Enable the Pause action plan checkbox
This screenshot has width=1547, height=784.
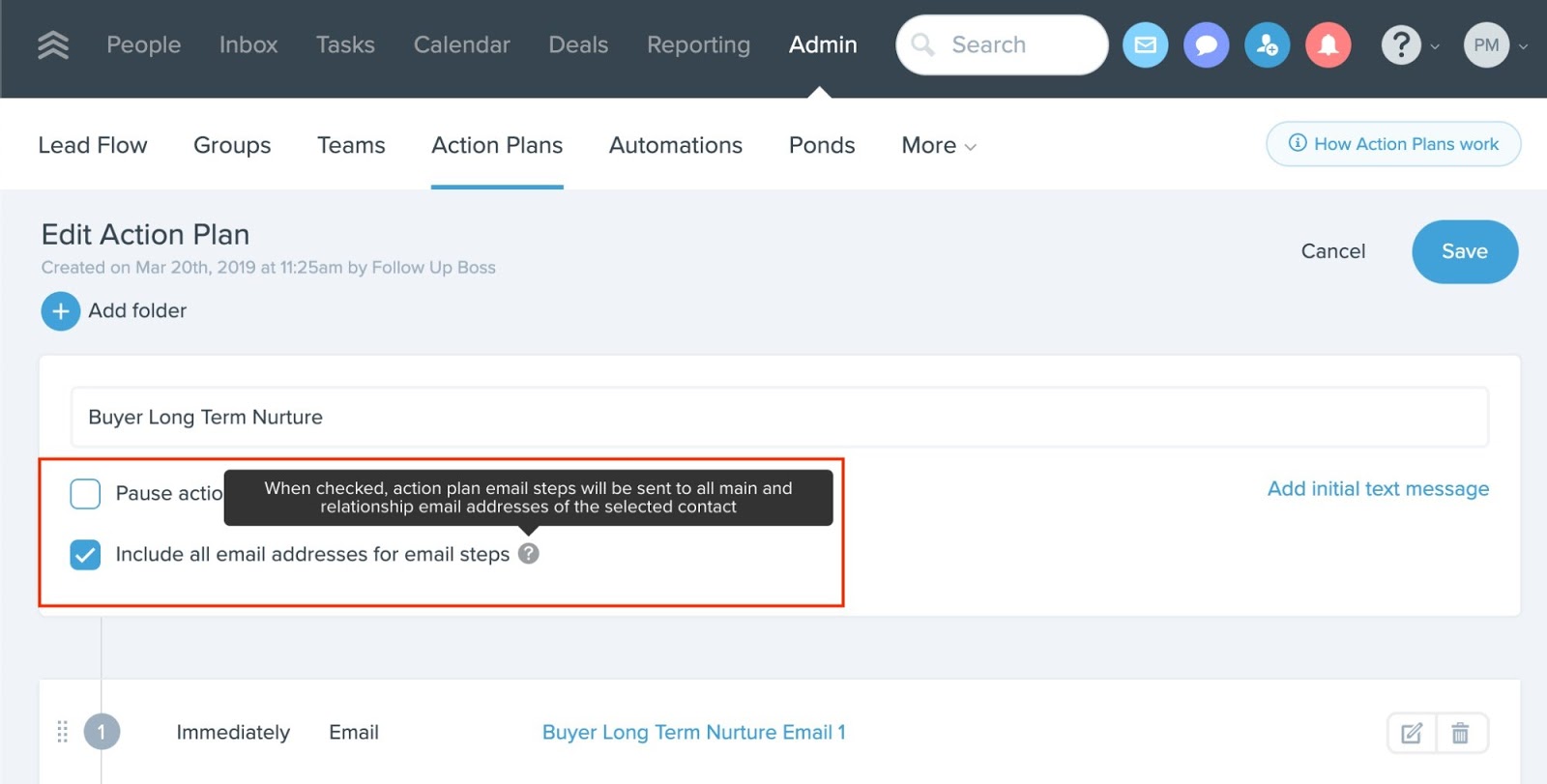(85, 493)
